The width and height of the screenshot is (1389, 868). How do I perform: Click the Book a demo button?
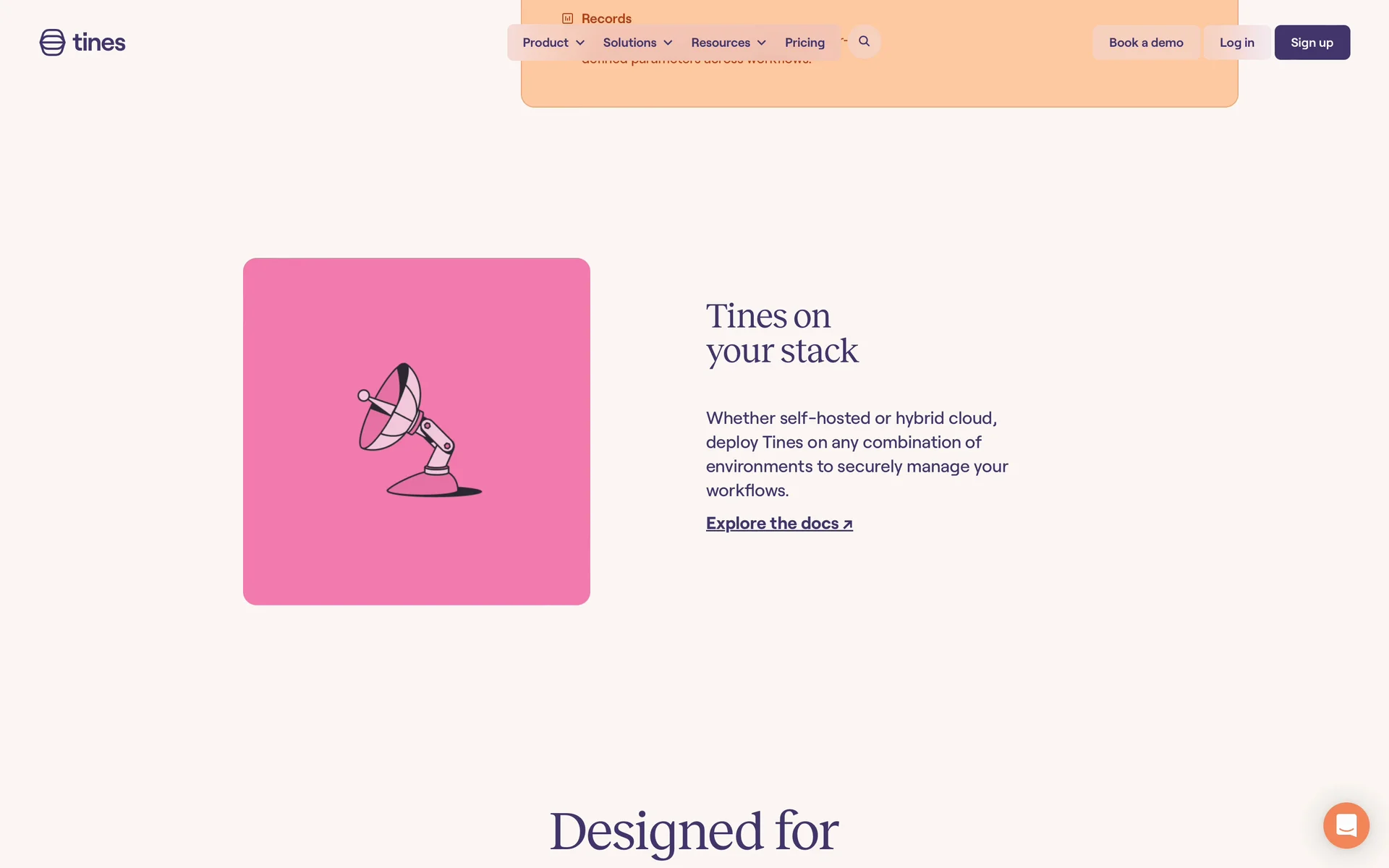(1146, 43)
